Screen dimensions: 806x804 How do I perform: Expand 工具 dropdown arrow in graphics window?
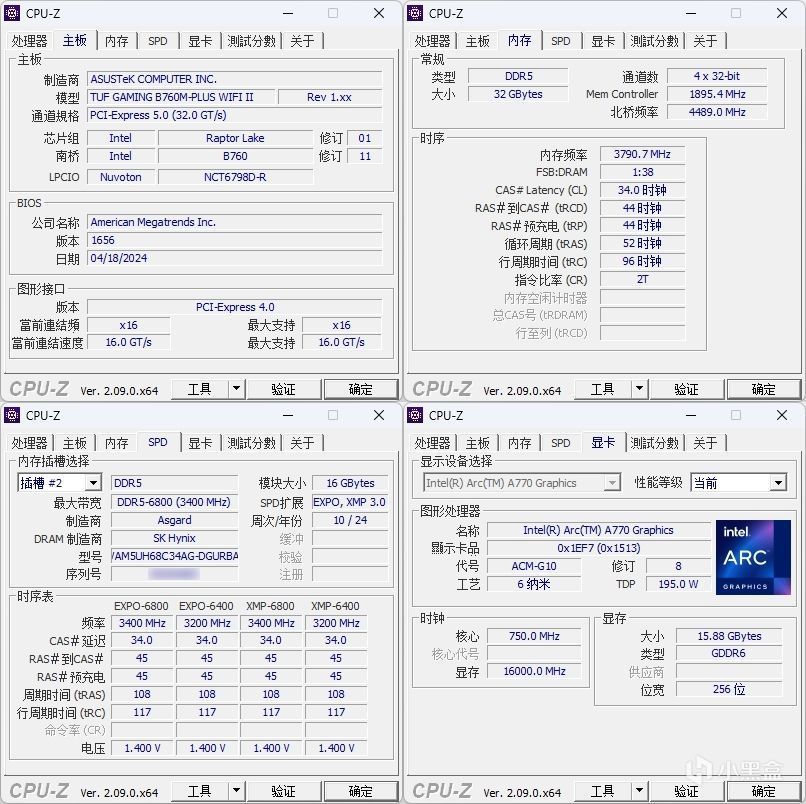639,791
